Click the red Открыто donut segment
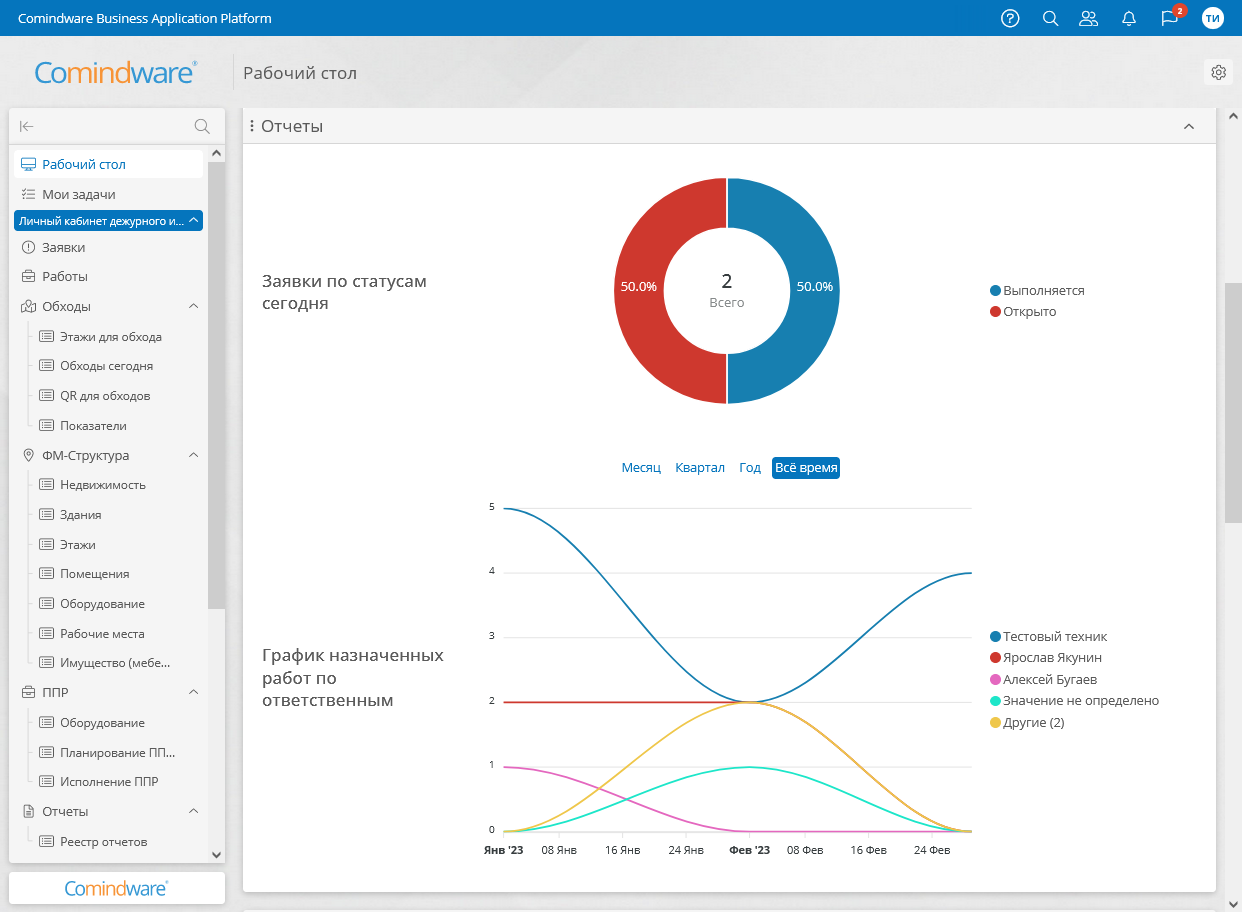The height and width of the screenshot is (912, 1242). (638, 290)
